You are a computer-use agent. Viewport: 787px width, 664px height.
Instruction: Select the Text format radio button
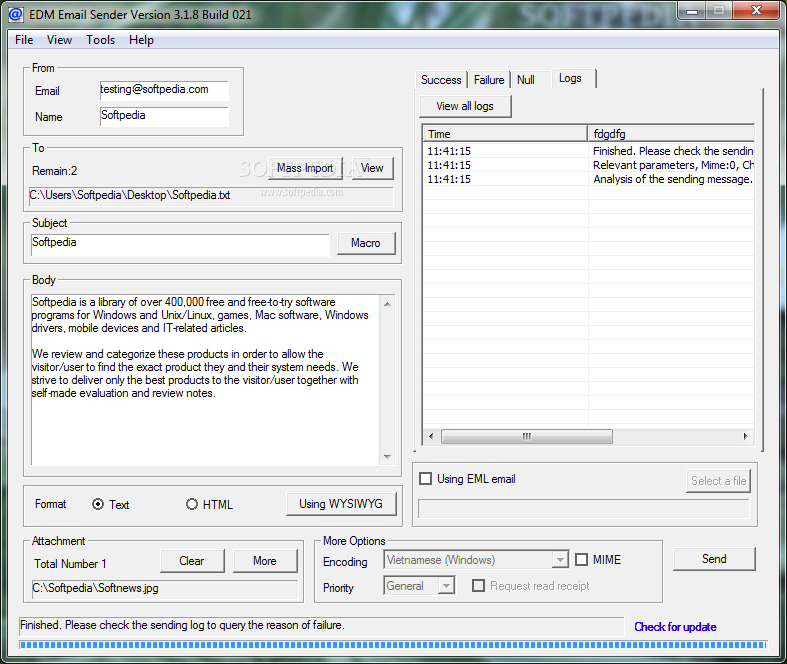98,504
